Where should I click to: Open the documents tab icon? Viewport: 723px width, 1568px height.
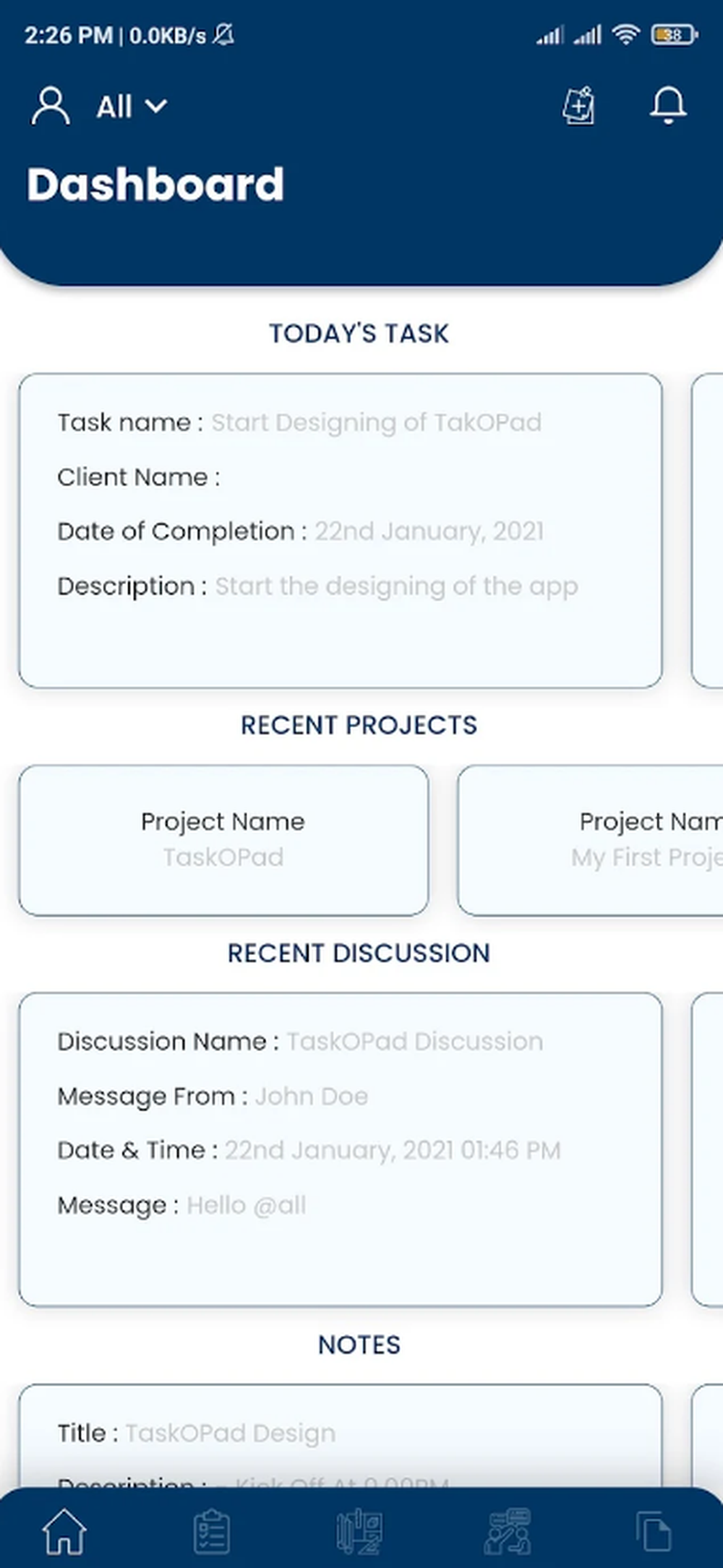point(654,1532)
